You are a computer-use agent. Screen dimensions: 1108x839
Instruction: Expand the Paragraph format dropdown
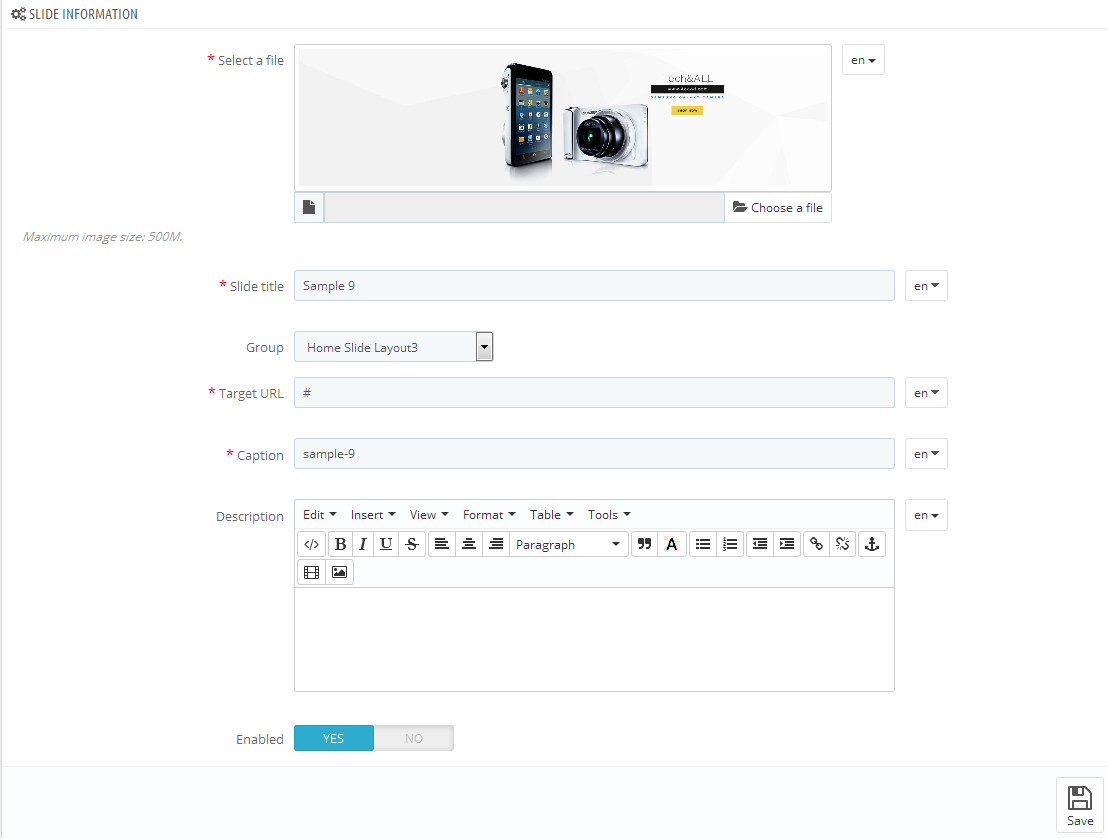tap(568, 545)
